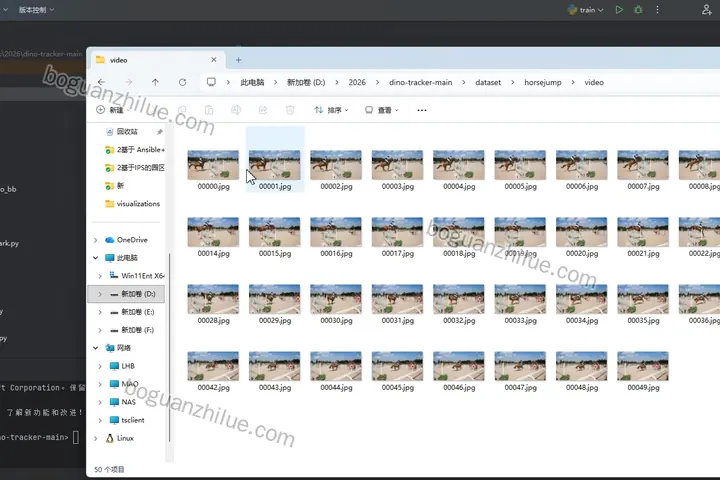
Task: Expand the Win11Ent X64 drive node
Action: [100, 276]
